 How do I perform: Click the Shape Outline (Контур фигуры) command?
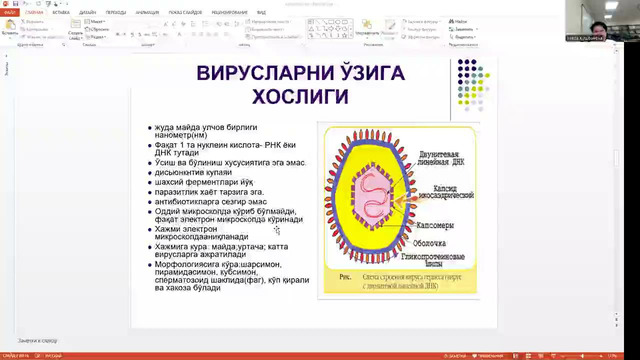(x=419, y=29)
